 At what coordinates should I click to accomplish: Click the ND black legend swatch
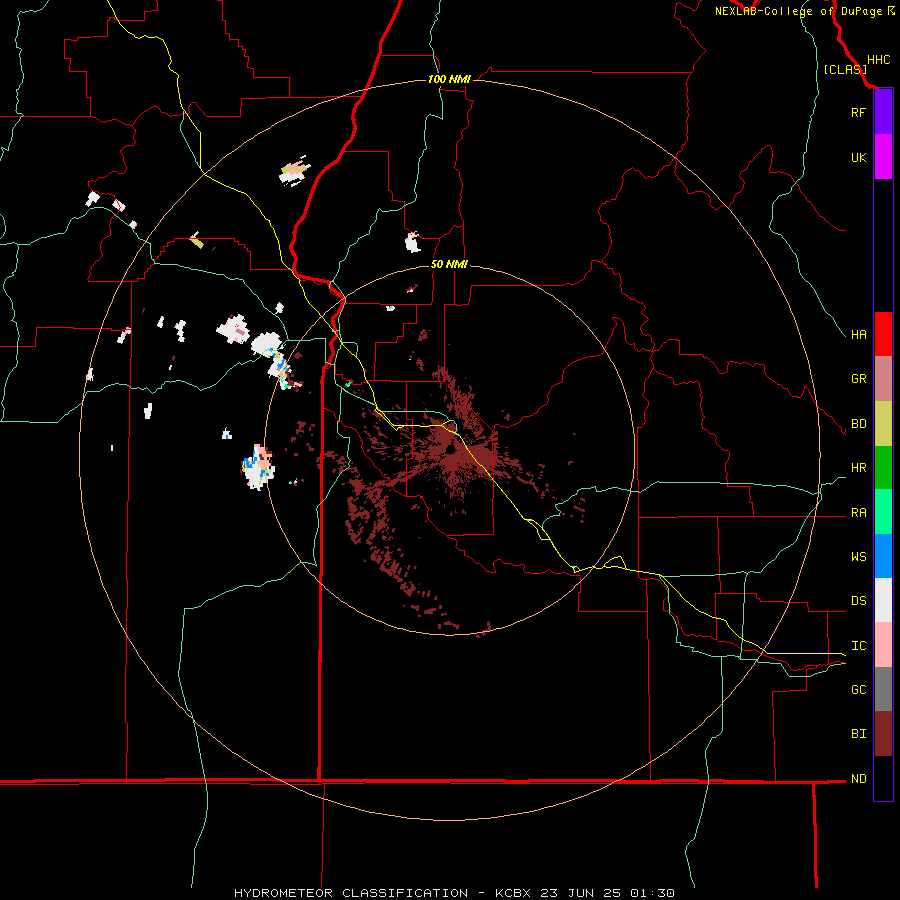(x=883, y=778)
